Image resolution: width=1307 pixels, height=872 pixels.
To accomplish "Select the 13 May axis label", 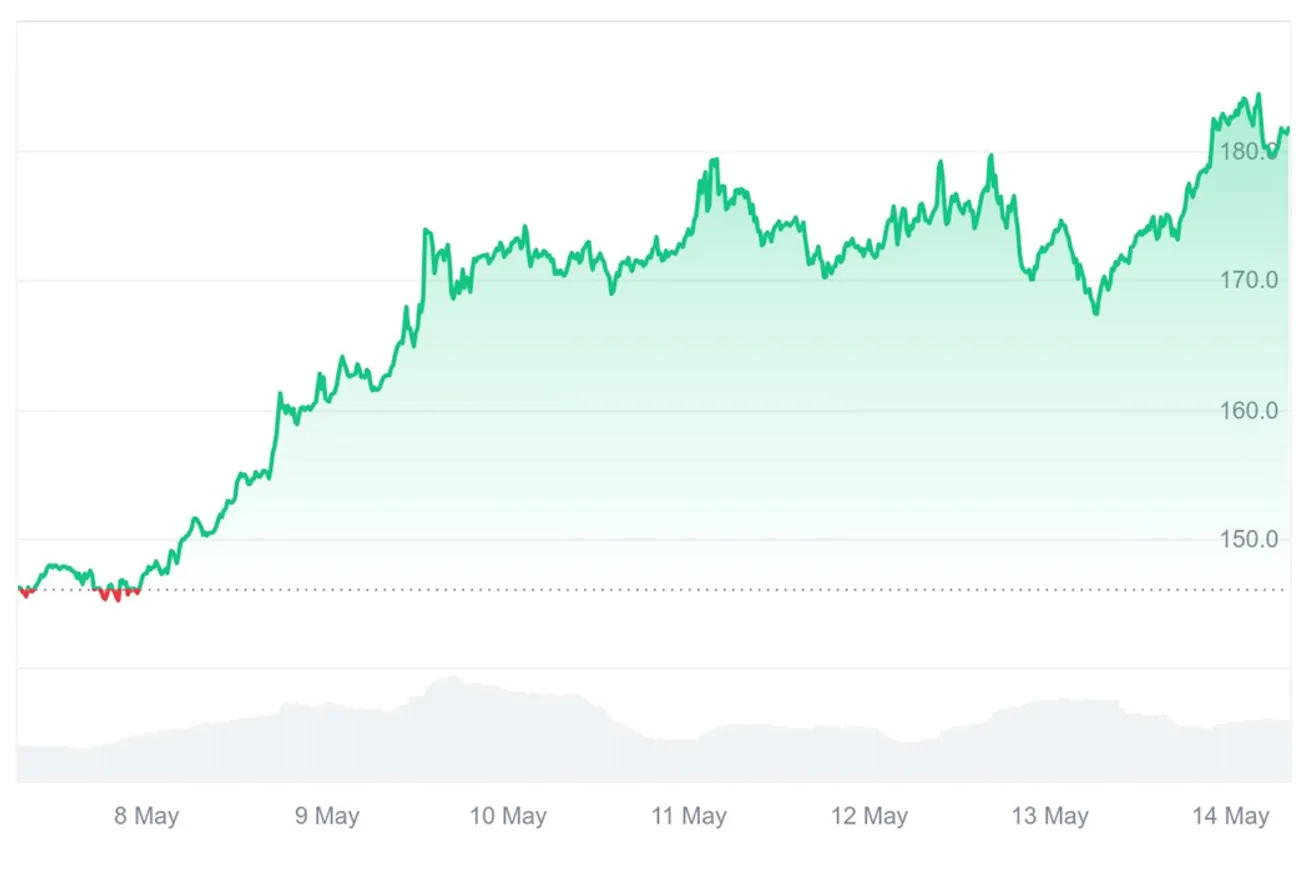I will point(1050,816).
